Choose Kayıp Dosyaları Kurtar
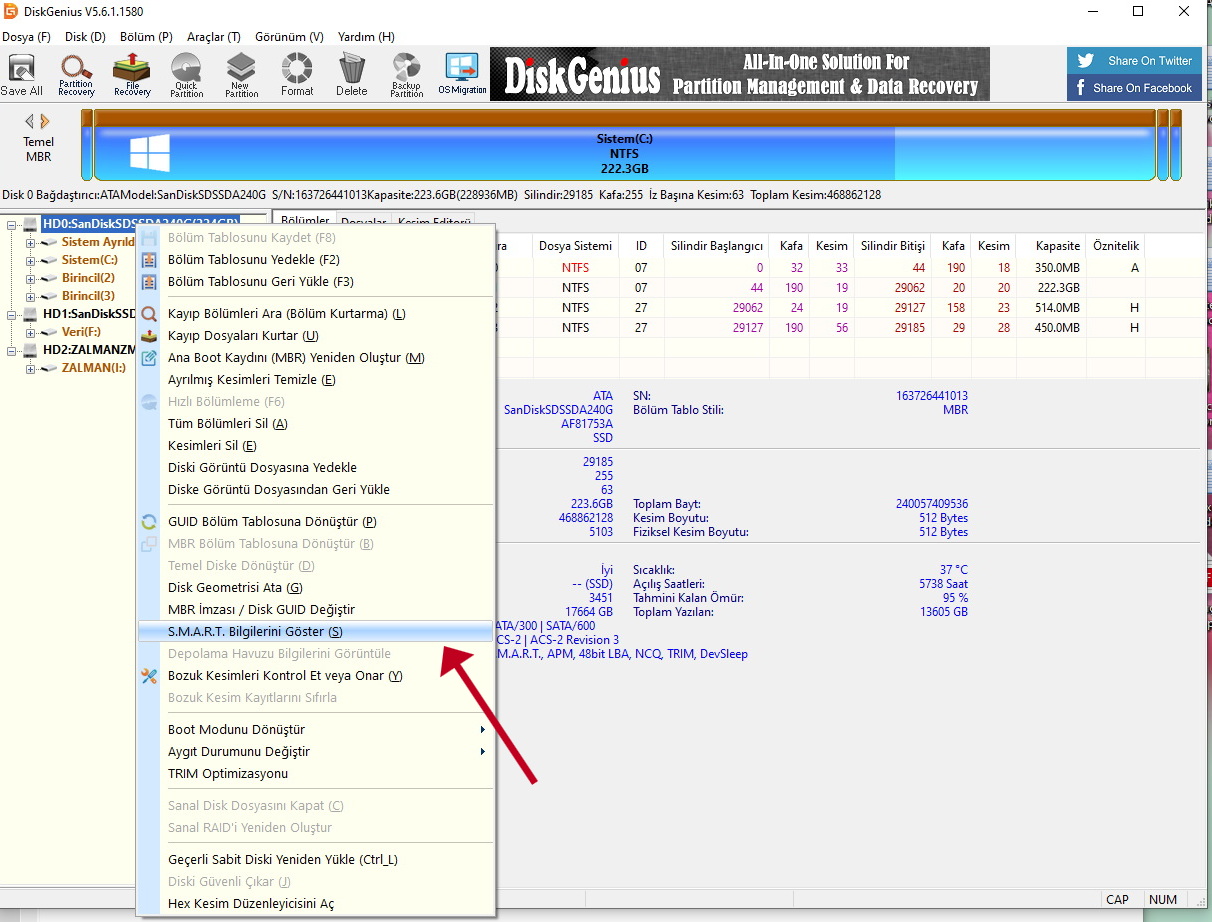This screenshot has height=922, width=1212. 316,336
